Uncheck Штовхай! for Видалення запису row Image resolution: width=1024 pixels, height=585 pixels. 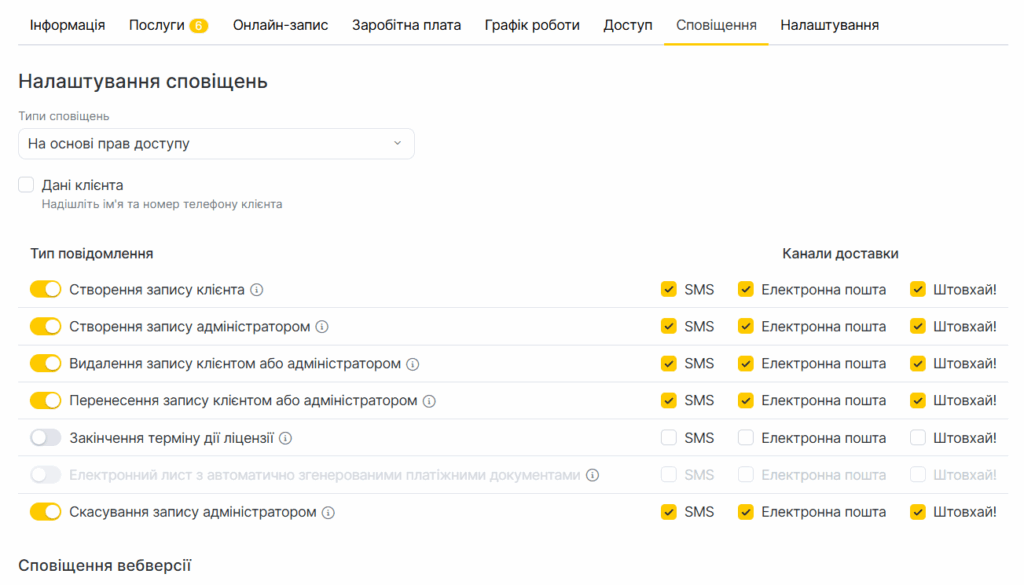(918, 364)
